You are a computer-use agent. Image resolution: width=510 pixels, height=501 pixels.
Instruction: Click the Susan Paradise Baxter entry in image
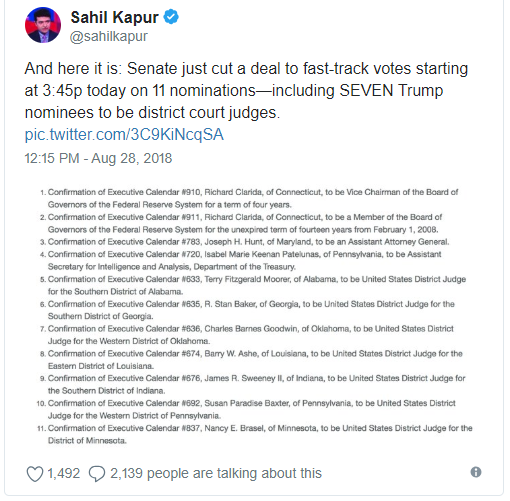point(246,409)
